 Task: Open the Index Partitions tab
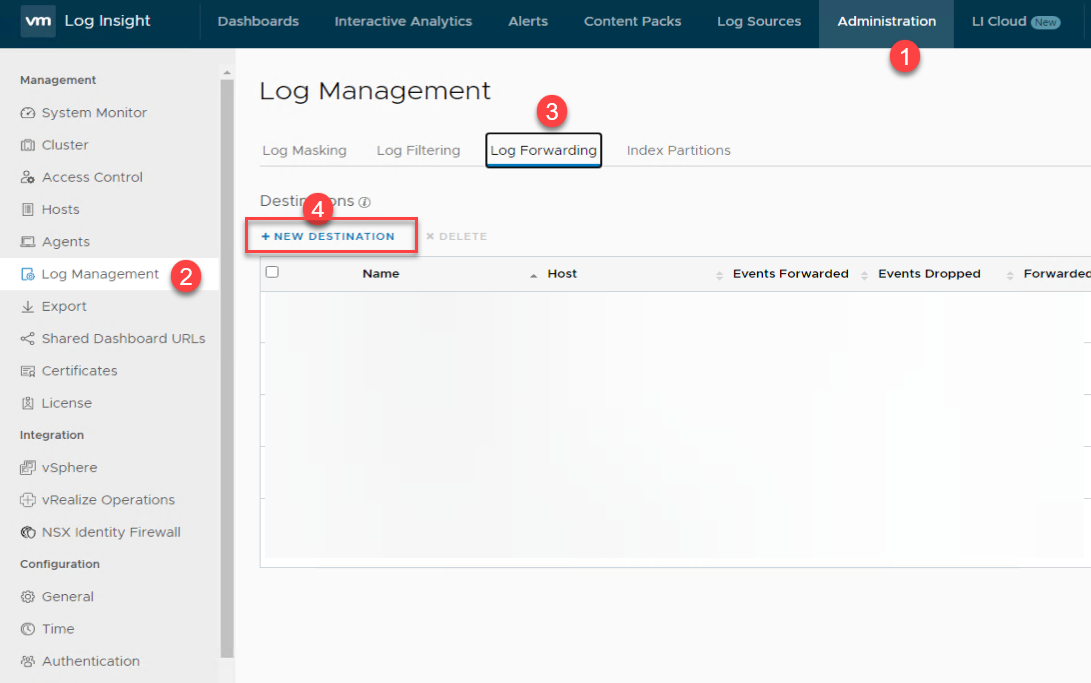pyautogui.click(x=678, y=150)
